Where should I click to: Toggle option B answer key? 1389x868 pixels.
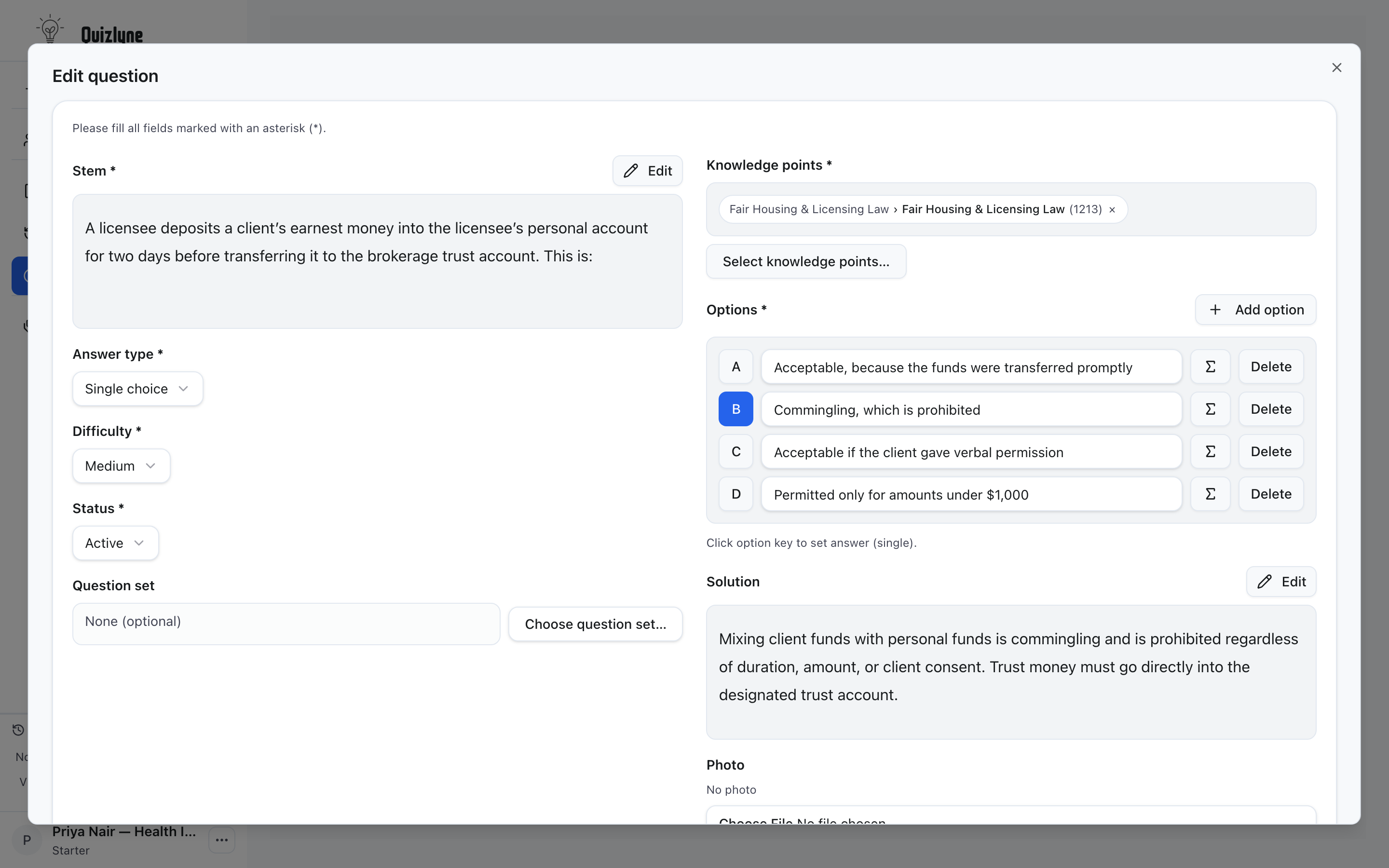pyautogui.click(x=736, y=409)
